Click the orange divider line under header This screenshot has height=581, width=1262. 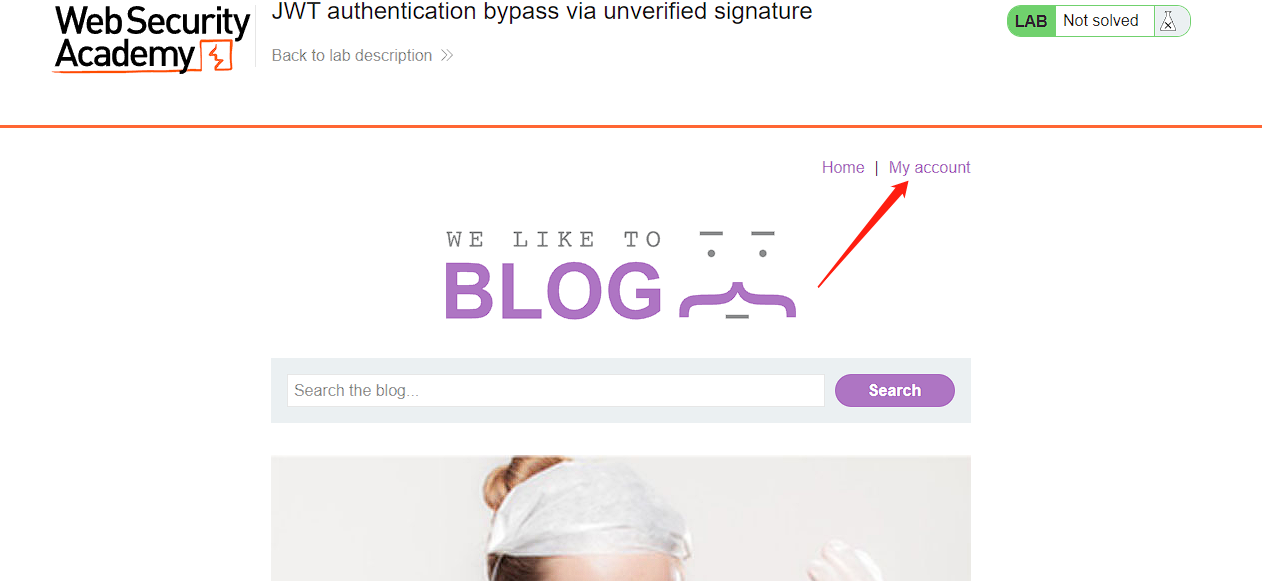[631, 126]
